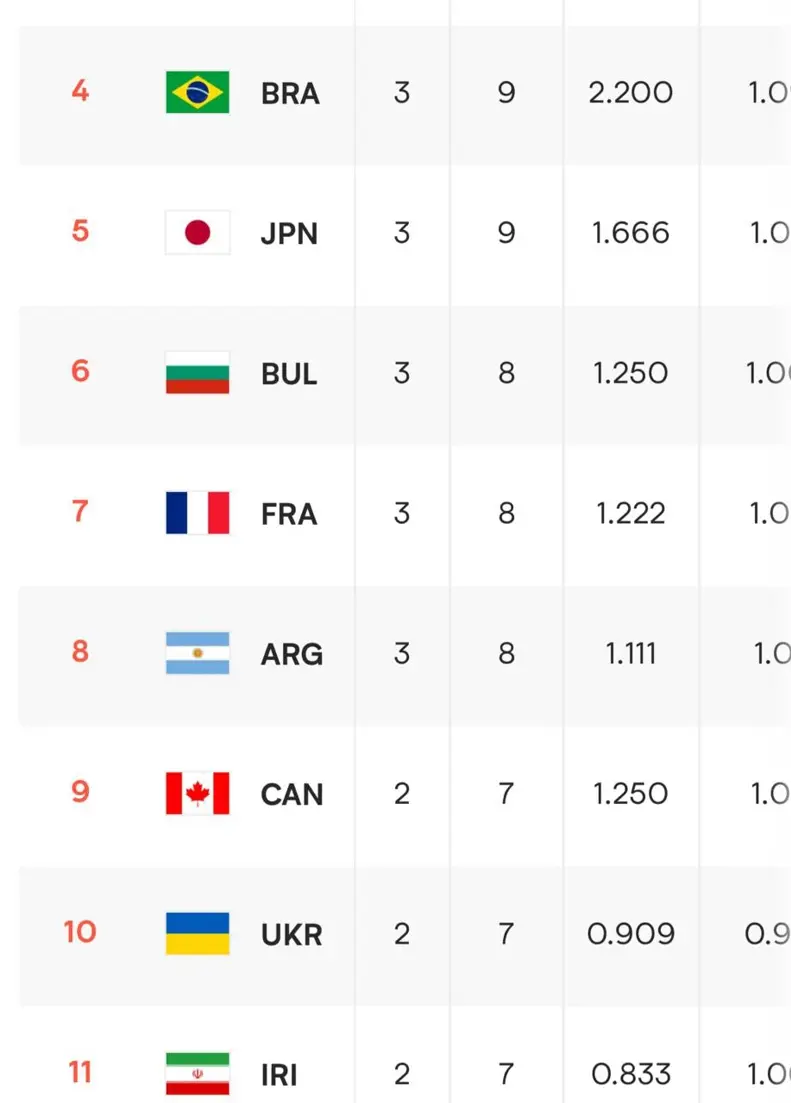
Task: Click the Brazil flag icon
Action: [197, 92]
